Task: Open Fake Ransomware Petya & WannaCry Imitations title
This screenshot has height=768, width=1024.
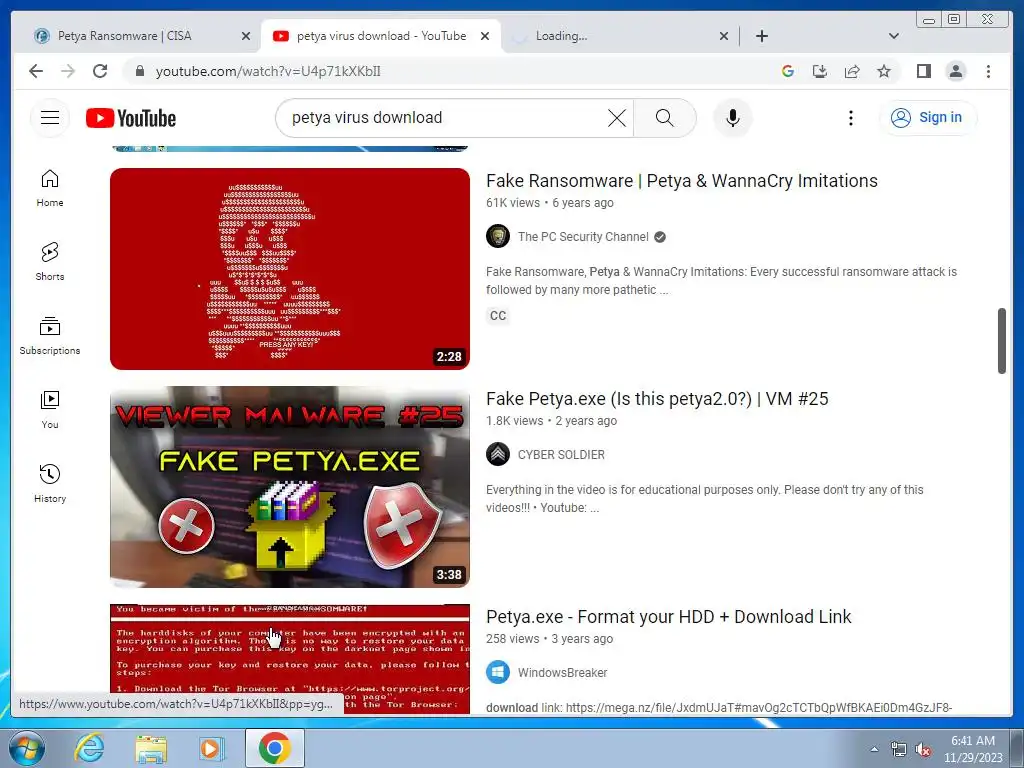Action: [681, 181]
